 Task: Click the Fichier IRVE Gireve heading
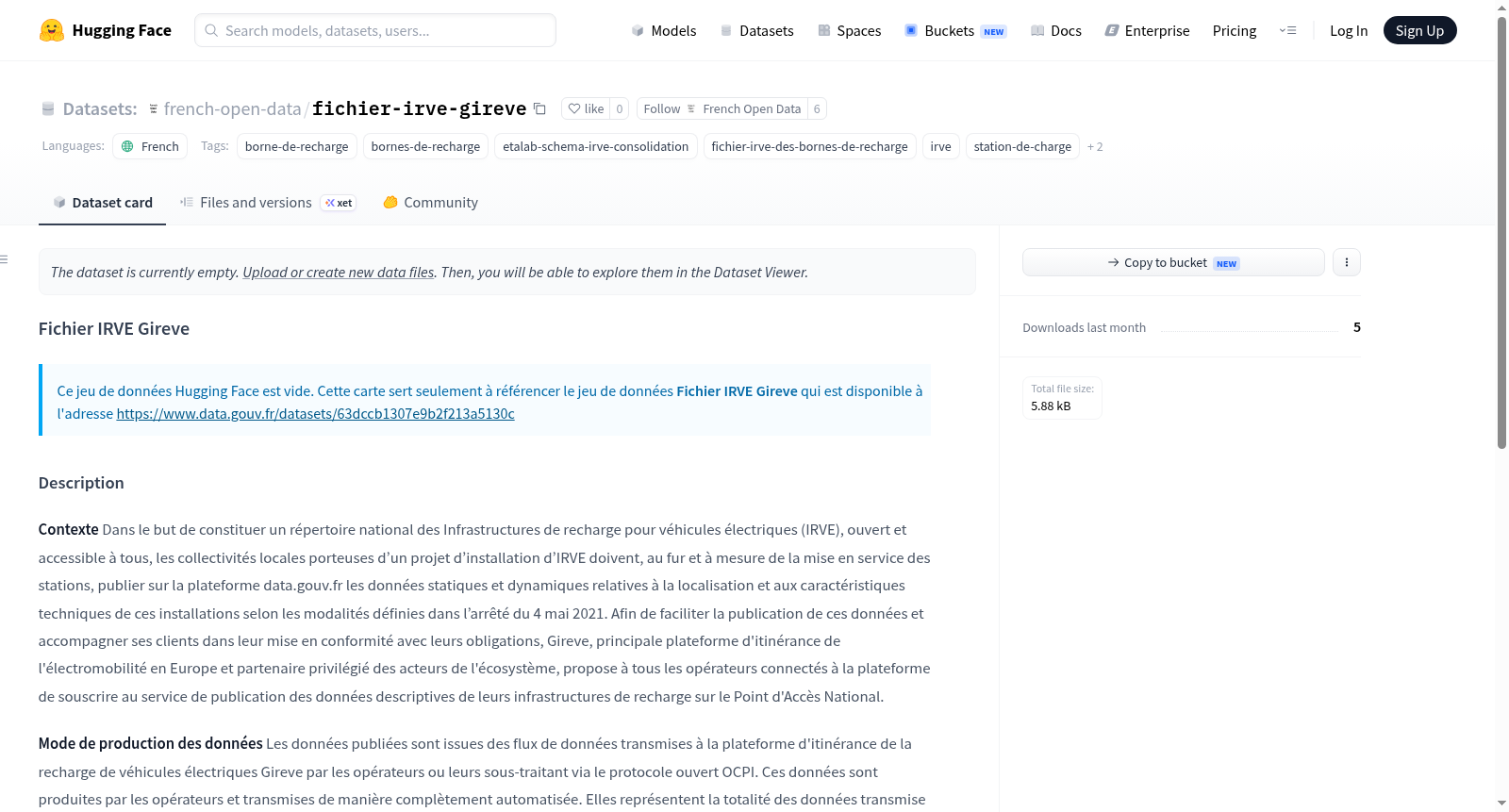[114, 329]
